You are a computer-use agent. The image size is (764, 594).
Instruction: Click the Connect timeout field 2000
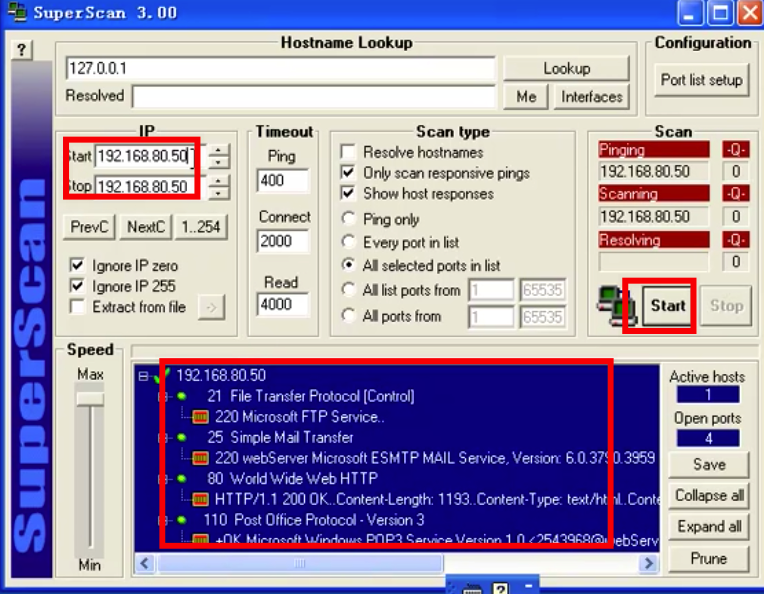282,241
